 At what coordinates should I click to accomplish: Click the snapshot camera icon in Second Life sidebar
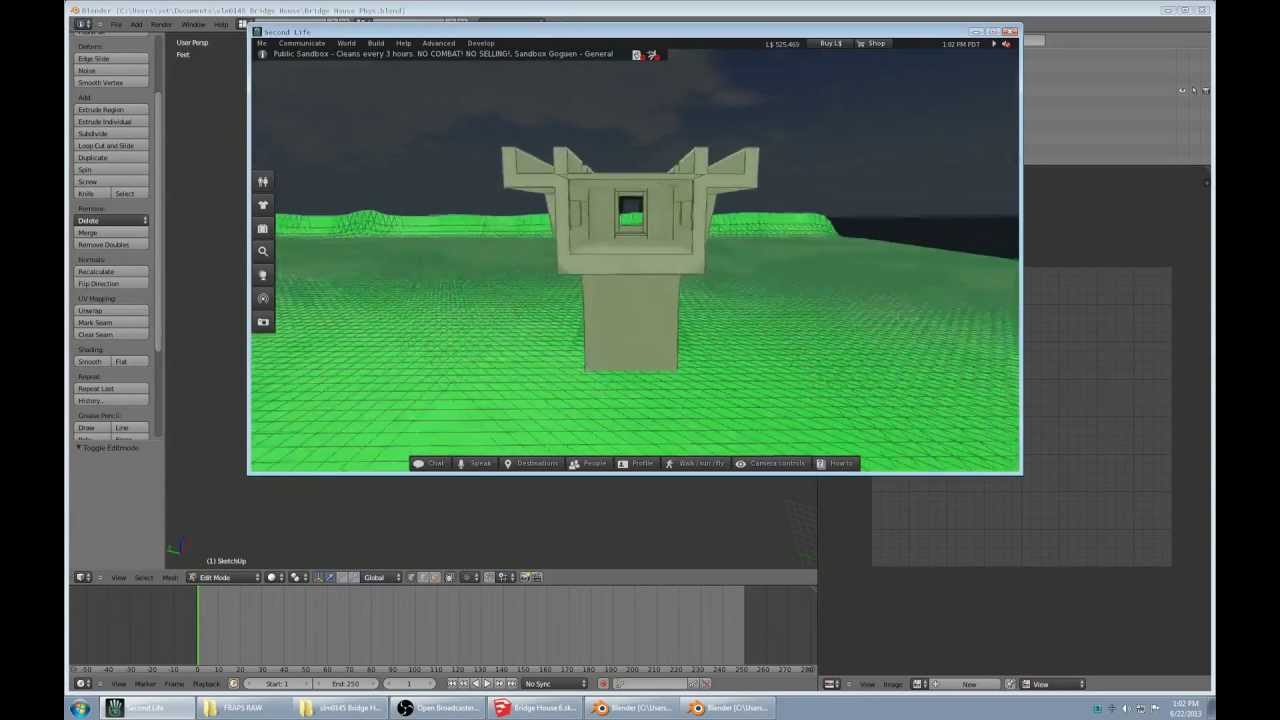[263, 322]
